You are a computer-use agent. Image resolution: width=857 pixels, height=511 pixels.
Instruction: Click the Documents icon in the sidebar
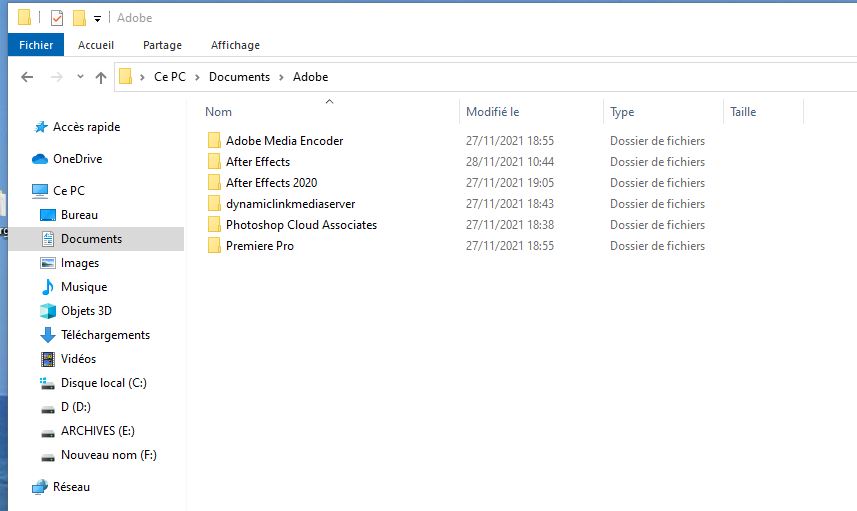(x=48, y=239)
